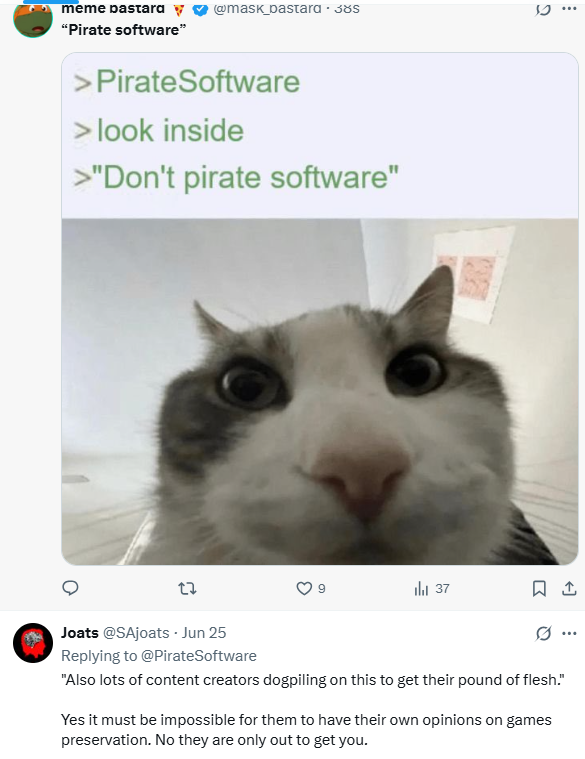
Task: Open the @SAjoats handle profile
Action: pos(136,633)
